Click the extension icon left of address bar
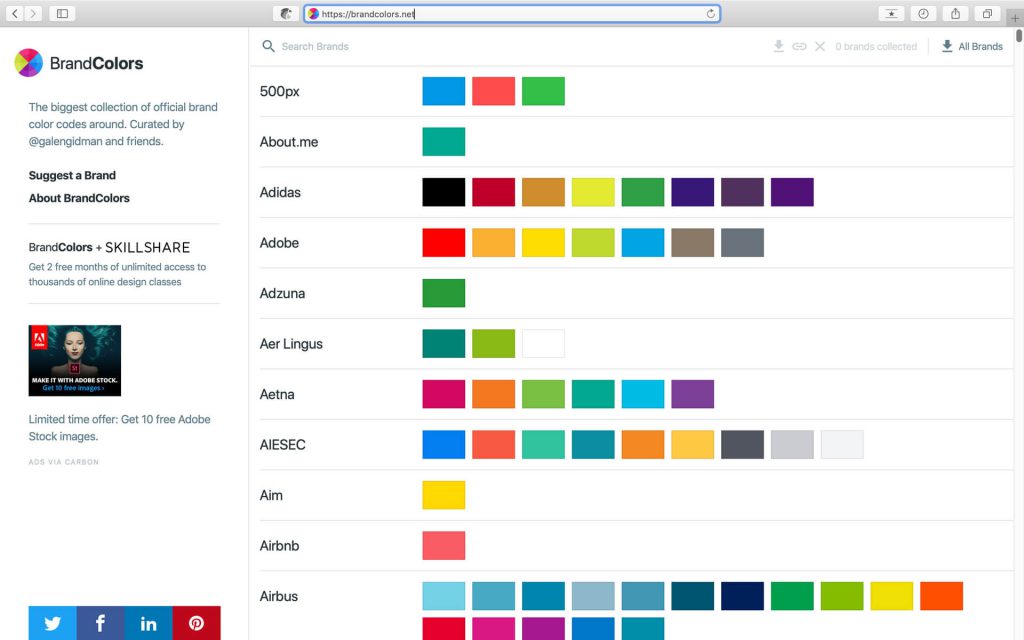This screenshot has height=640, width=1024. click(x=285, y=13)
